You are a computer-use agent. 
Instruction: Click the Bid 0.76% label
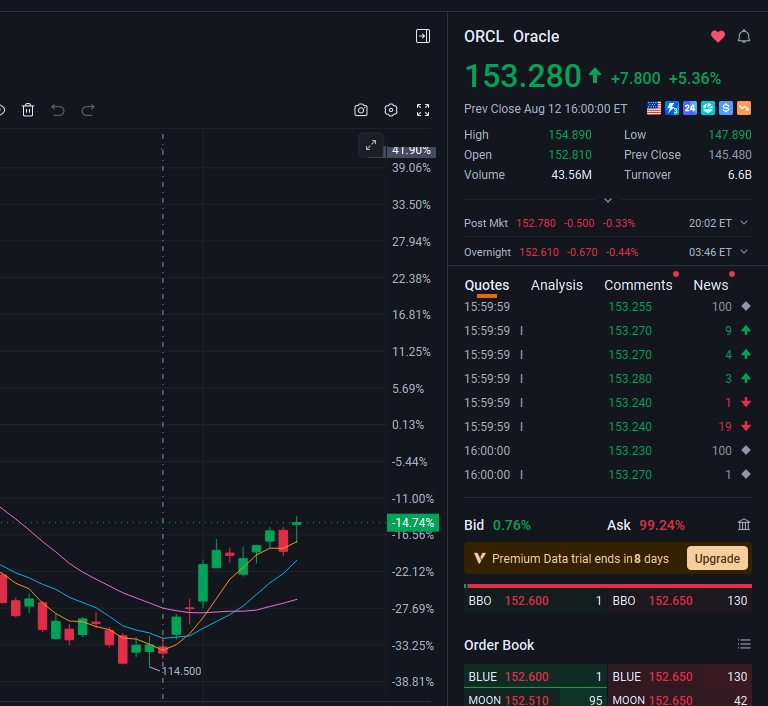click(497, 525)
